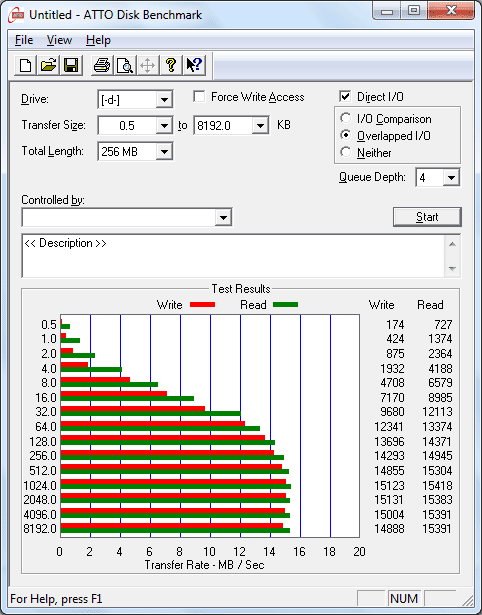Click the read value 12113

437,412
